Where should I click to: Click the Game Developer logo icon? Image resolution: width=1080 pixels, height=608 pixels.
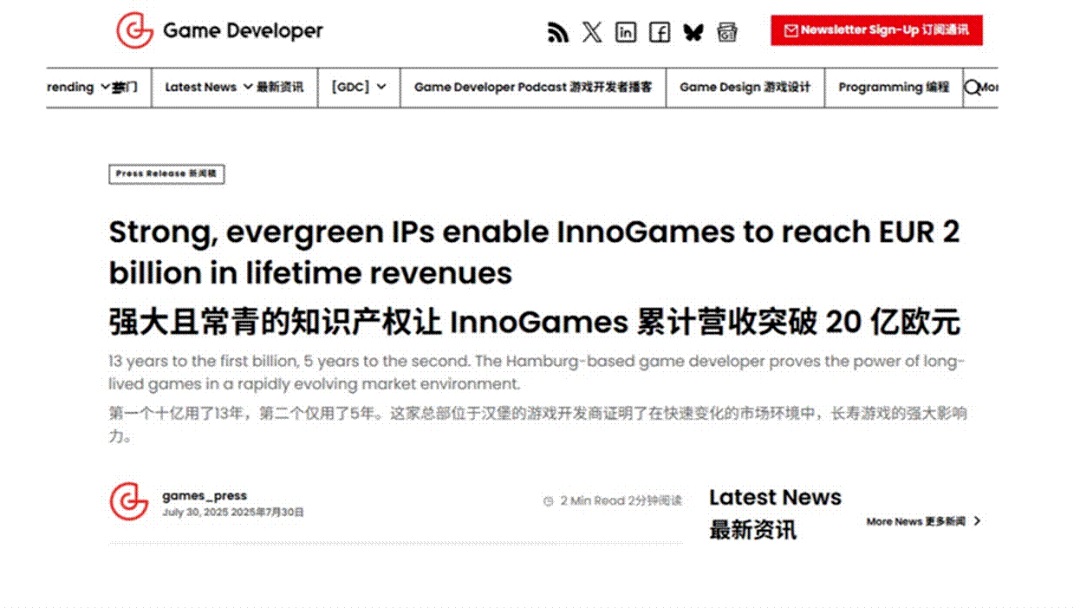tap(134, 30)
